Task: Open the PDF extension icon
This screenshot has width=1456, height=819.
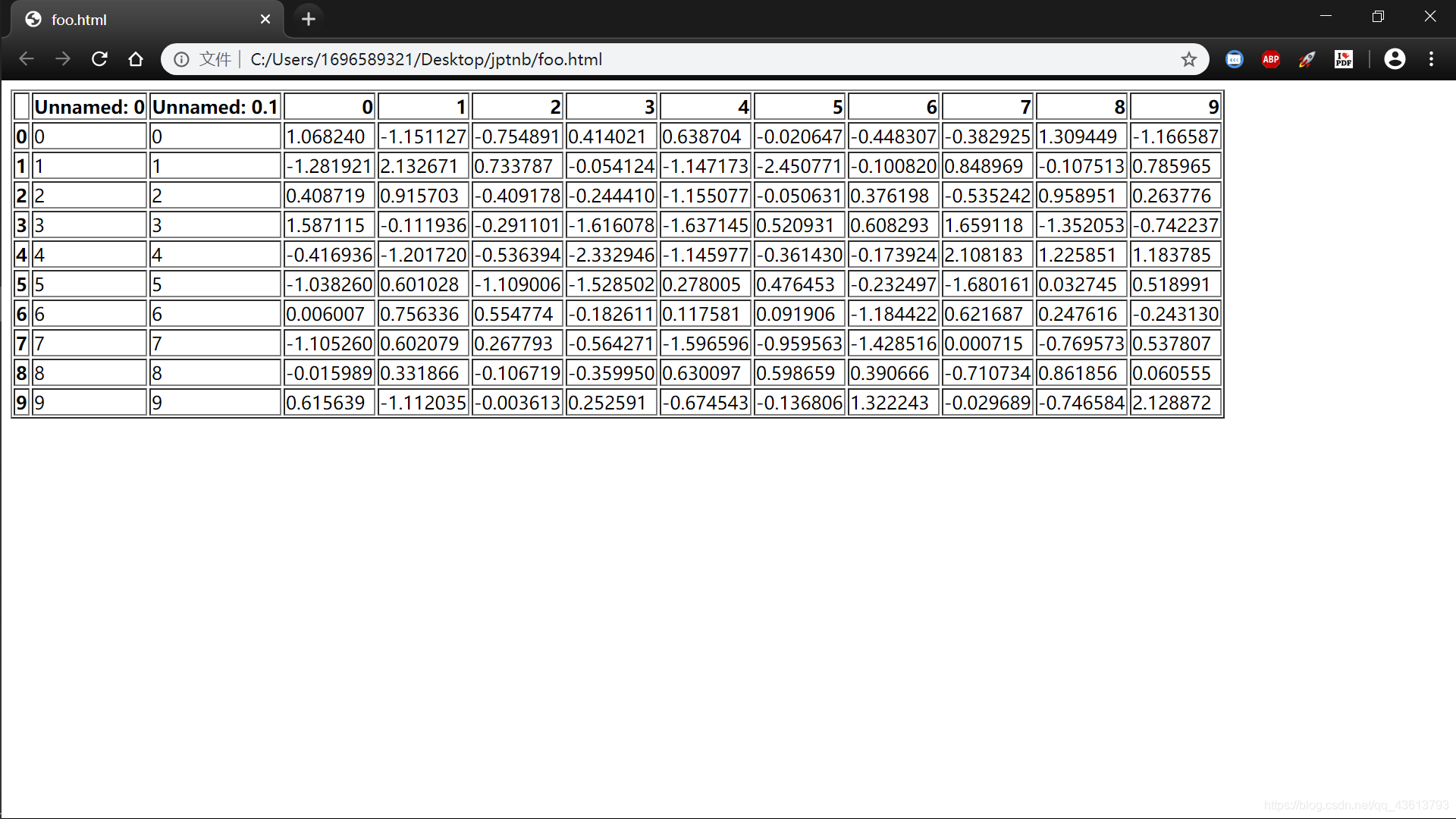Action: pos(1344,59)
